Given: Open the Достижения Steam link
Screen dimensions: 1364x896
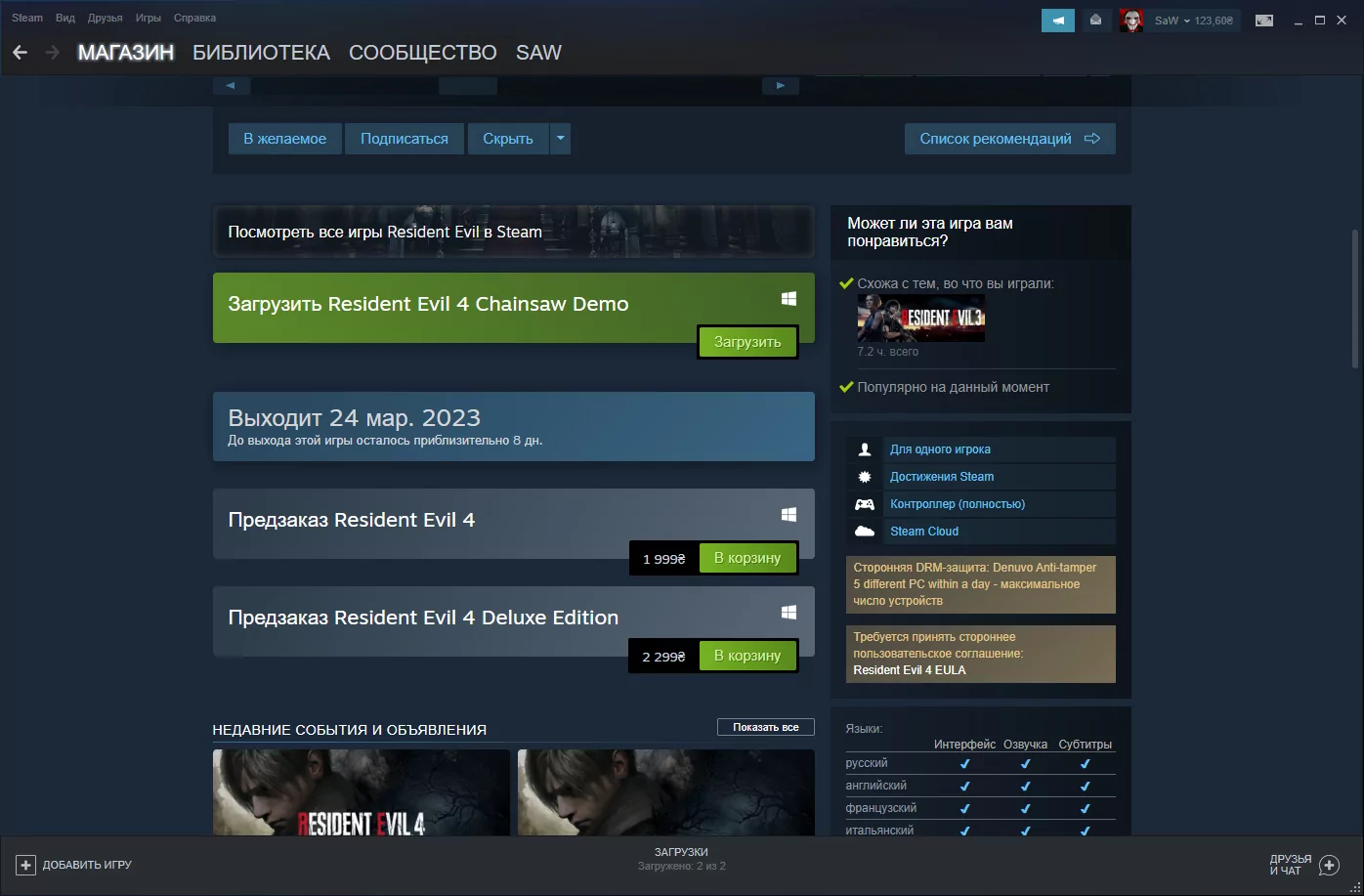Looking at the screenshot, I should [x=942, y=477].
